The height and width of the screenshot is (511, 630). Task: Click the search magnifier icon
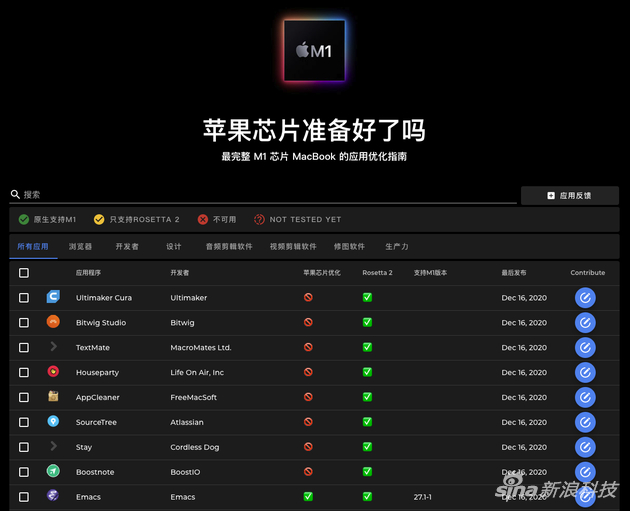click(15, 194)
